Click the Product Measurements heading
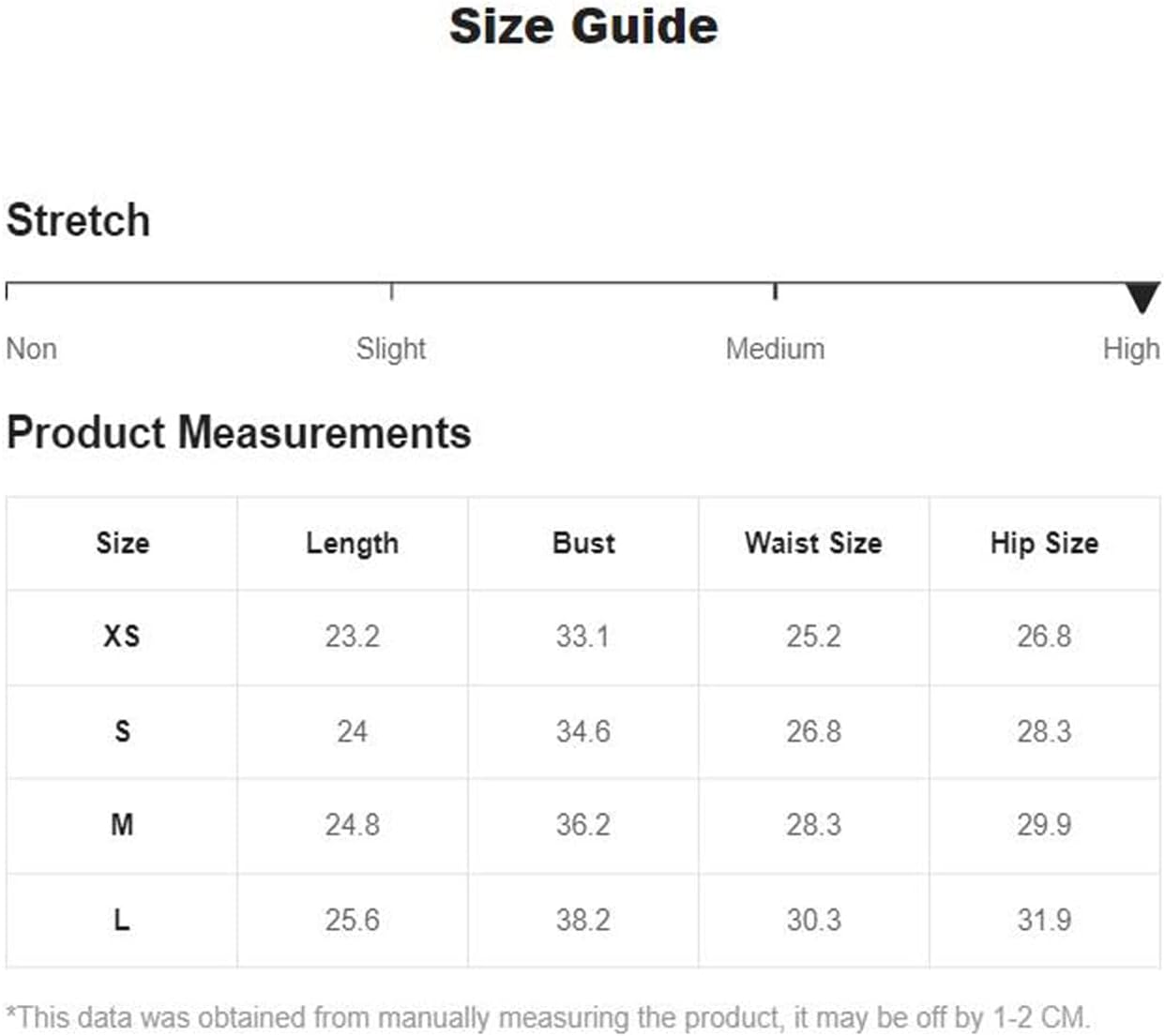The image size is (1164, 1036). click(238, 433)
